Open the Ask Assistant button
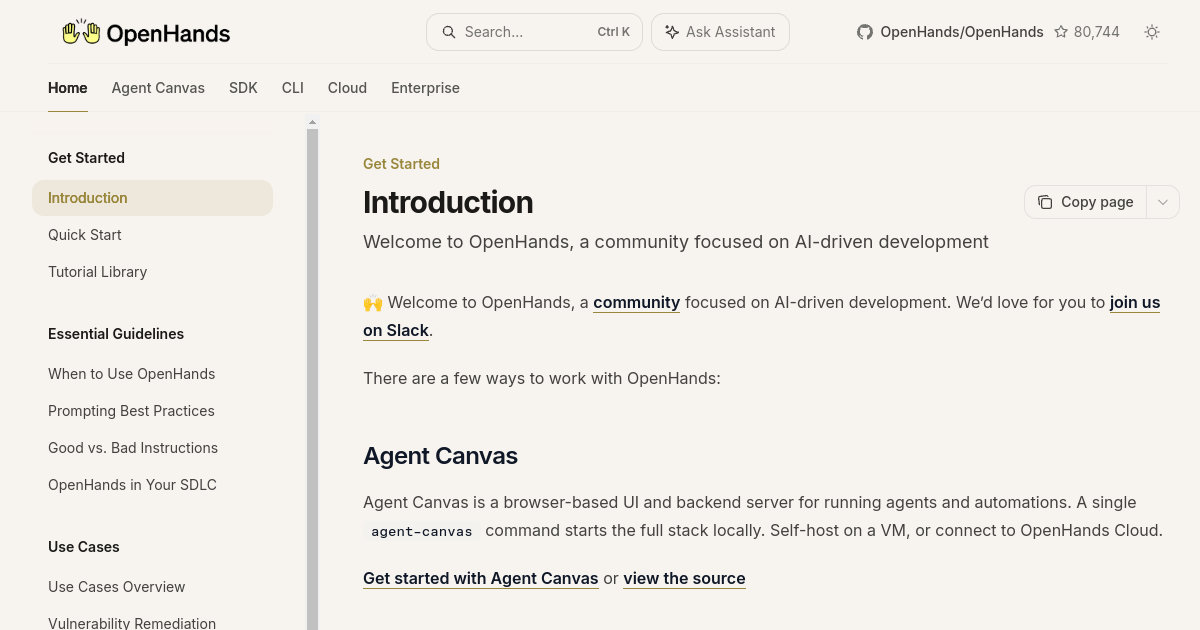1200x630 pixels. tap(720, 32)
